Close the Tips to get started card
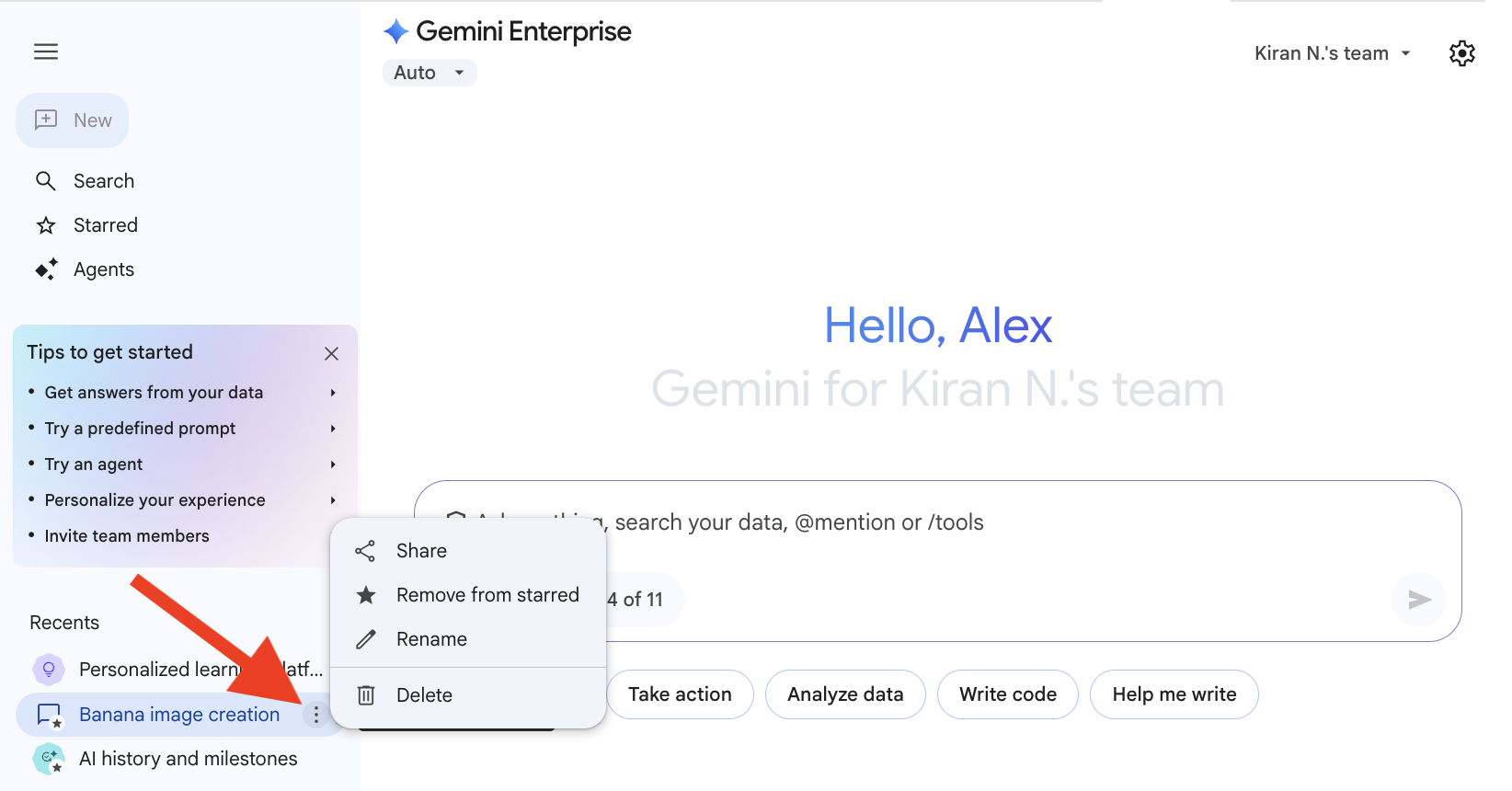Viewport: 1512px width, 791px height. point(332,353)
